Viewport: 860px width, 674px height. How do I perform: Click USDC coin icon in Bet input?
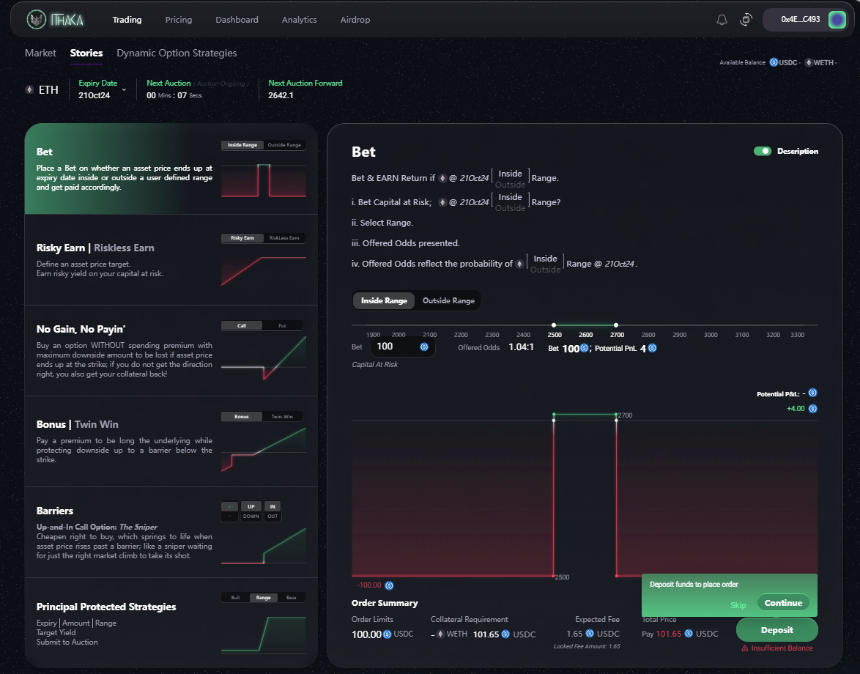[424, 347]
